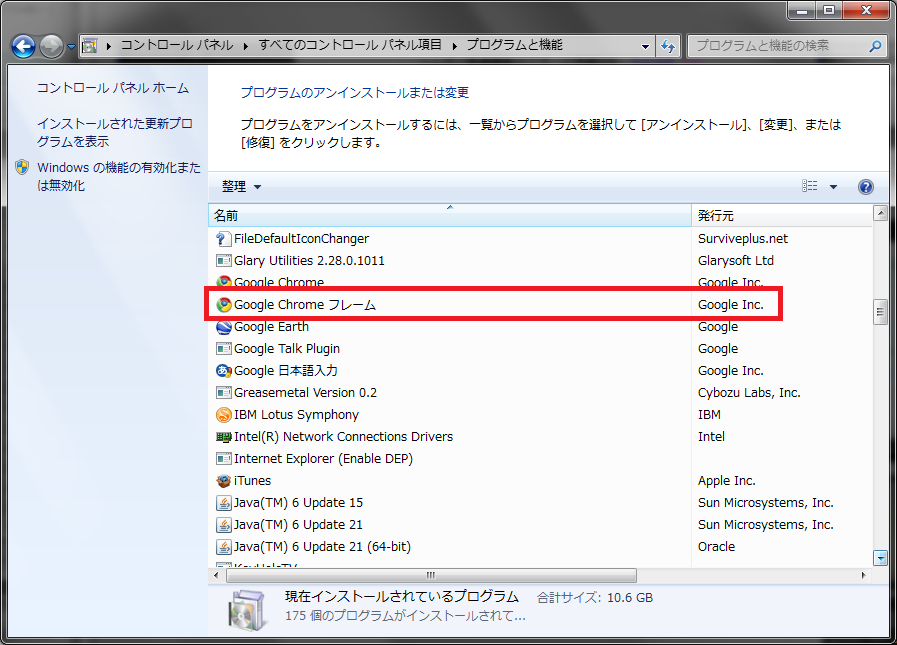Click プログラムのアンインストールまたは変更 heading
Image resolution: width=897 pixels, height=645 pixels.
tap(355, 93)
